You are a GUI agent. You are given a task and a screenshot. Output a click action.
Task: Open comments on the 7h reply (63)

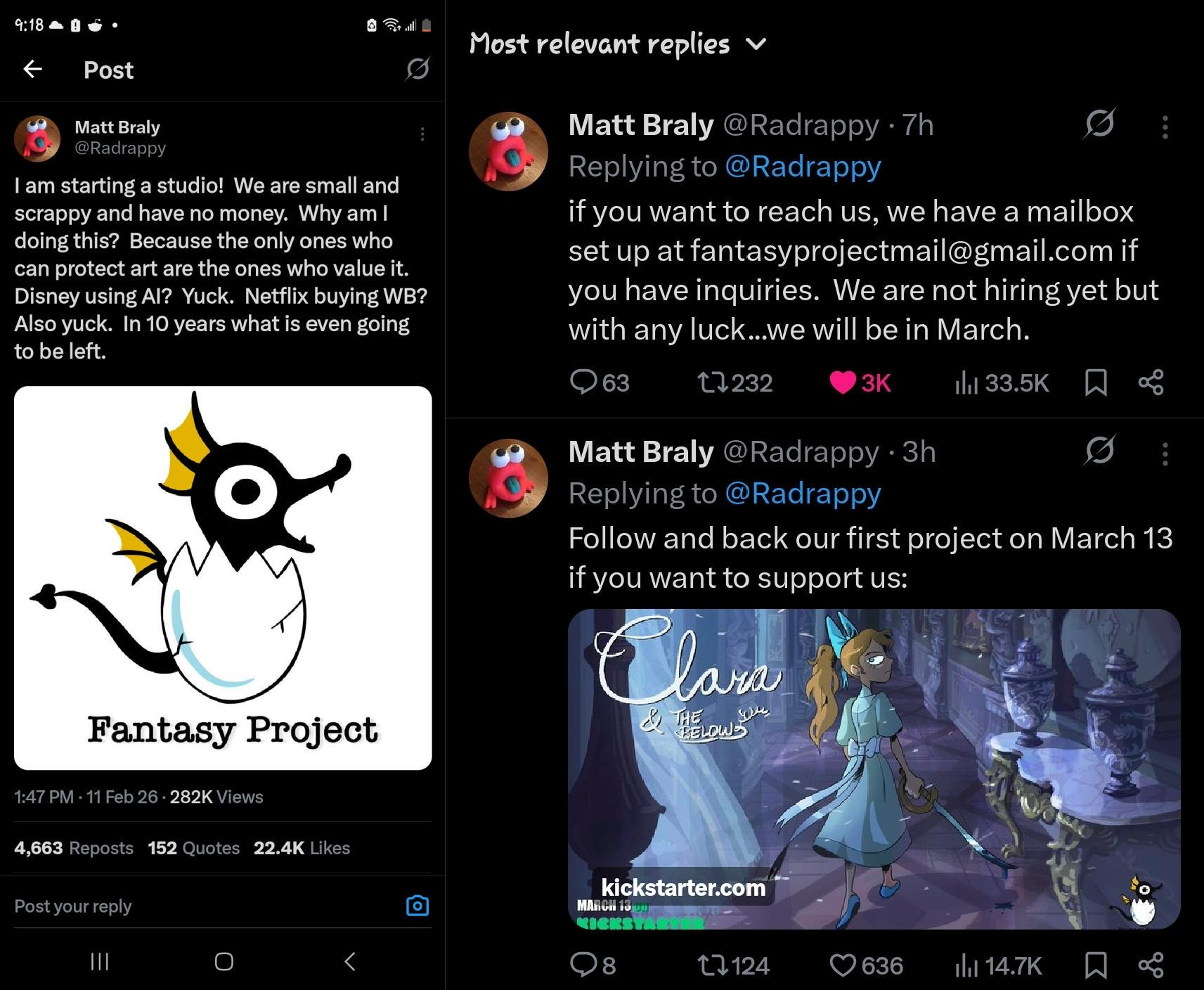(x=599, y=382)
